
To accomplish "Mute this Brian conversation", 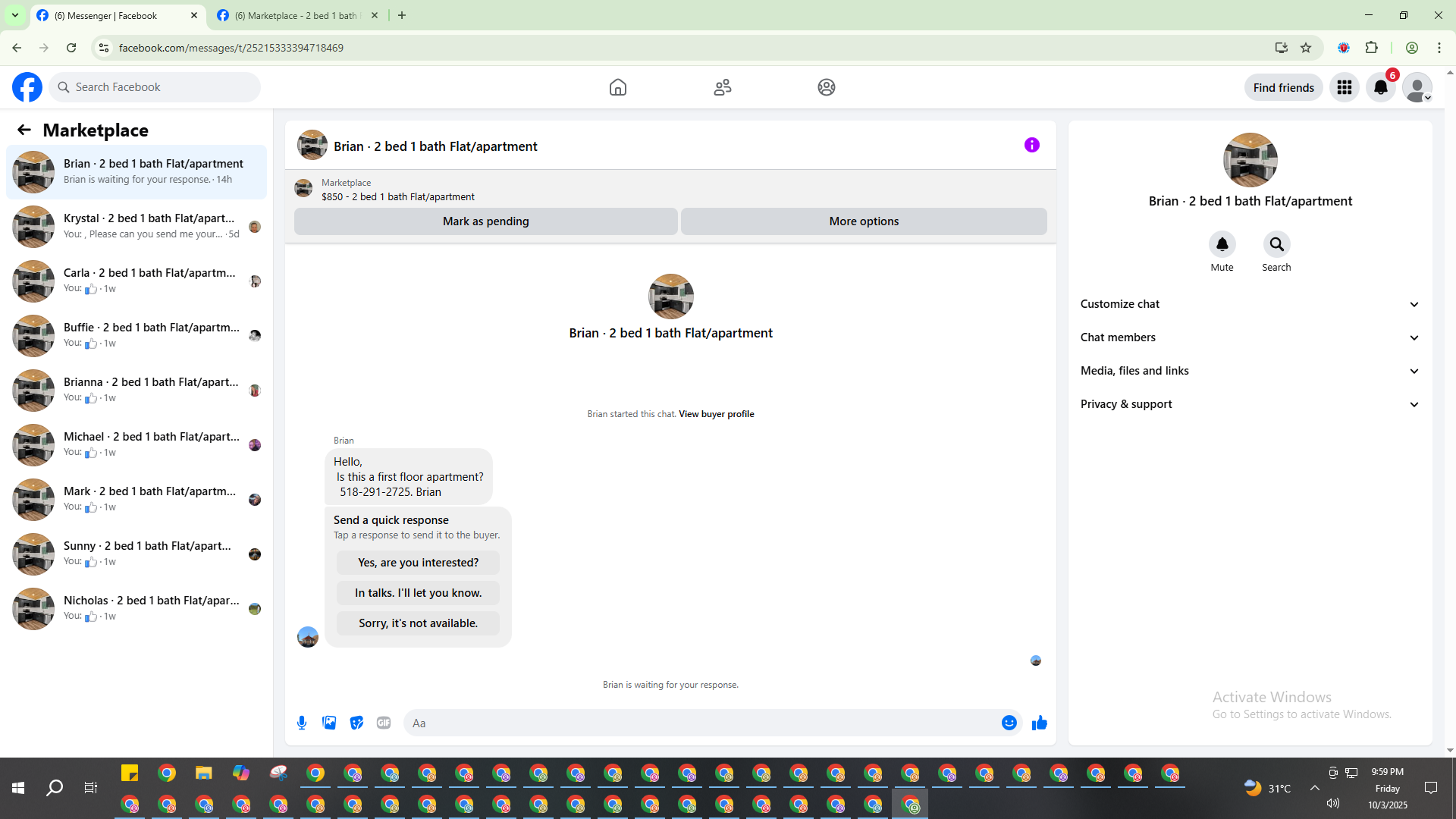I will click(x=1222, y=244).
